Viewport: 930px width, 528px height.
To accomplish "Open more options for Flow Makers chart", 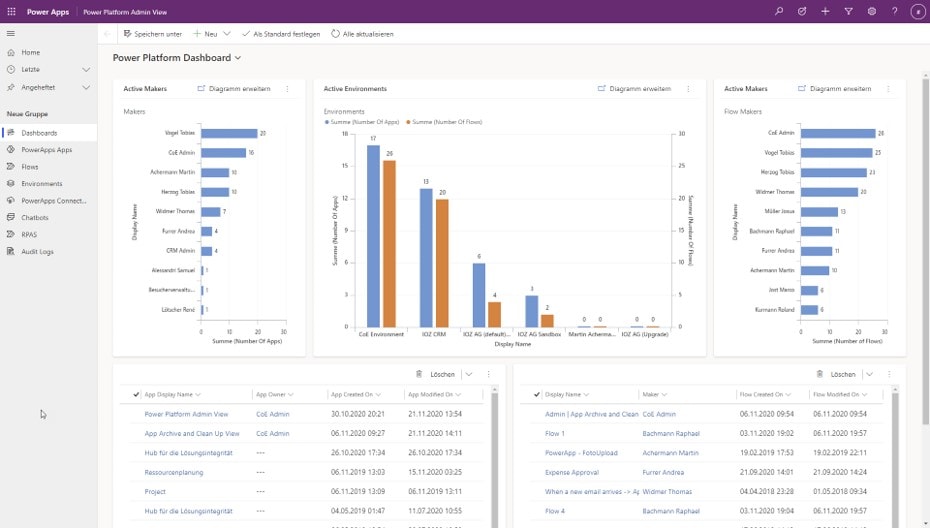I will point(888,88).
